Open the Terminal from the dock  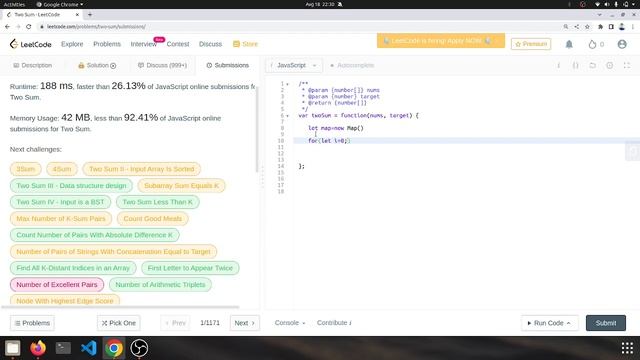click(63, 348)
